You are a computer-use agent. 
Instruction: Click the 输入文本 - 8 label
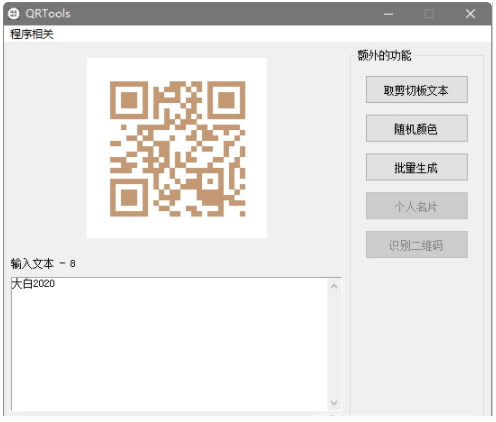point(43,264)
